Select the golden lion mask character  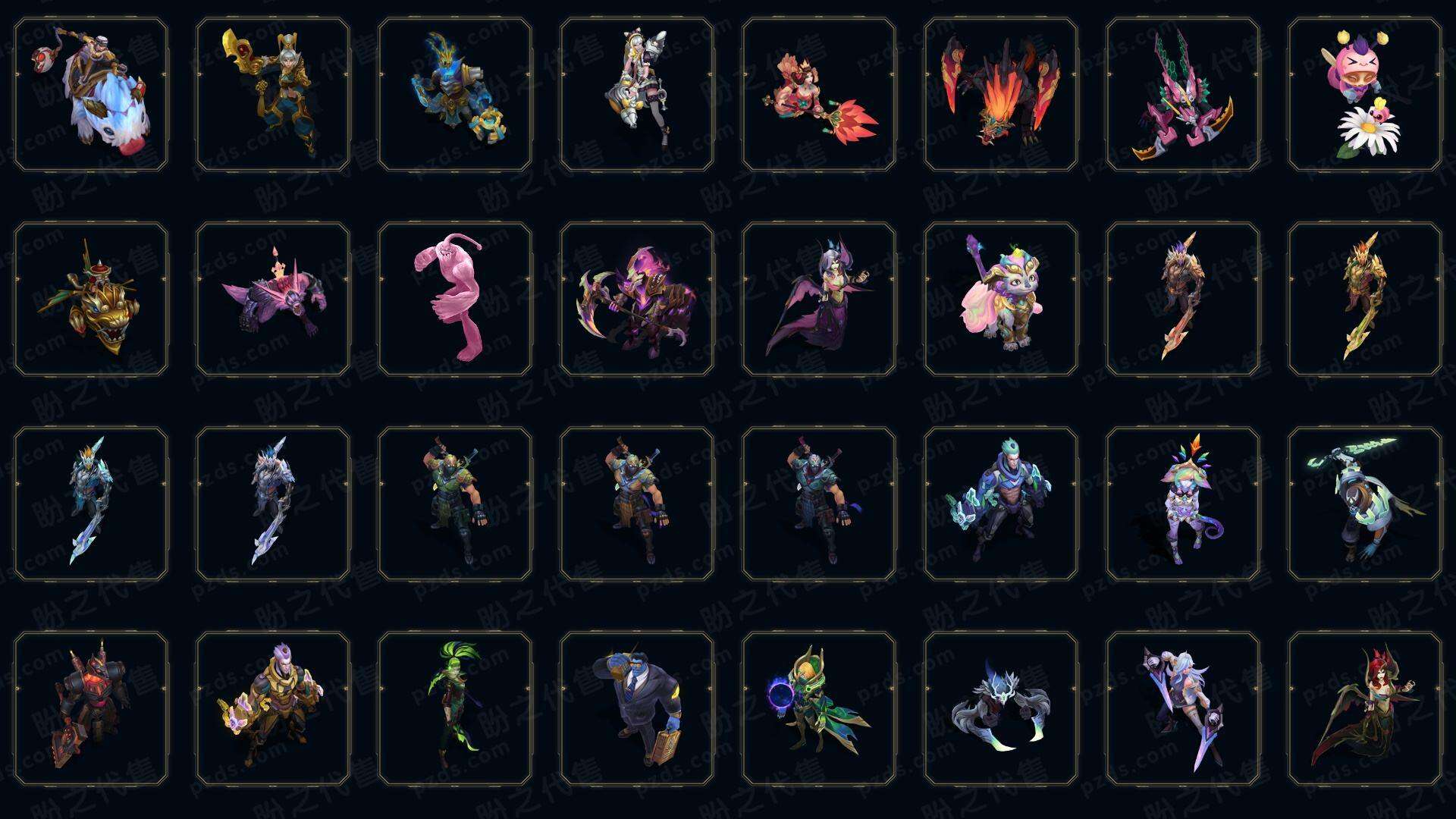pyautogui.click(x=91, y=299)
